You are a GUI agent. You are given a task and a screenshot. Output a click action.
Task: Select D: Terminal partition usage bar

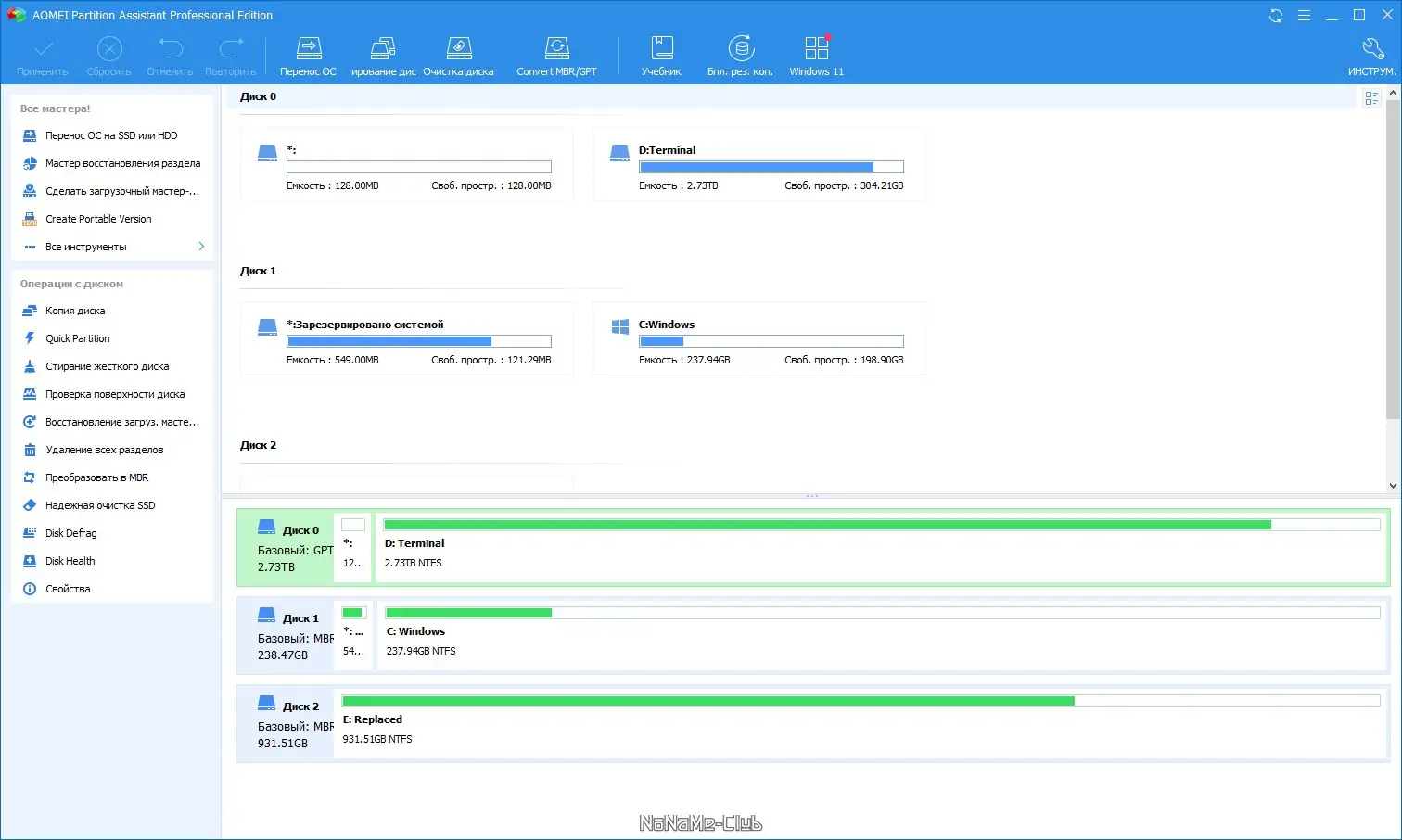click(x=882, y=525)
